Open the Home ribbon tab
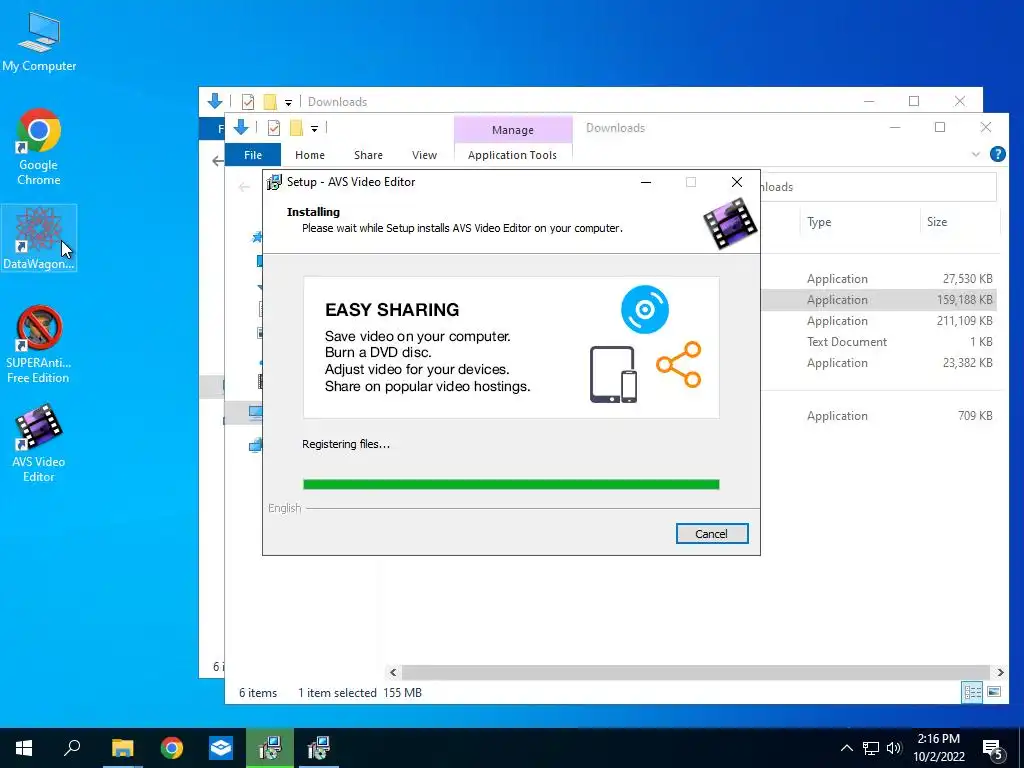The height and width of the screenshot is (768, 1024). (x=310, y=155)
